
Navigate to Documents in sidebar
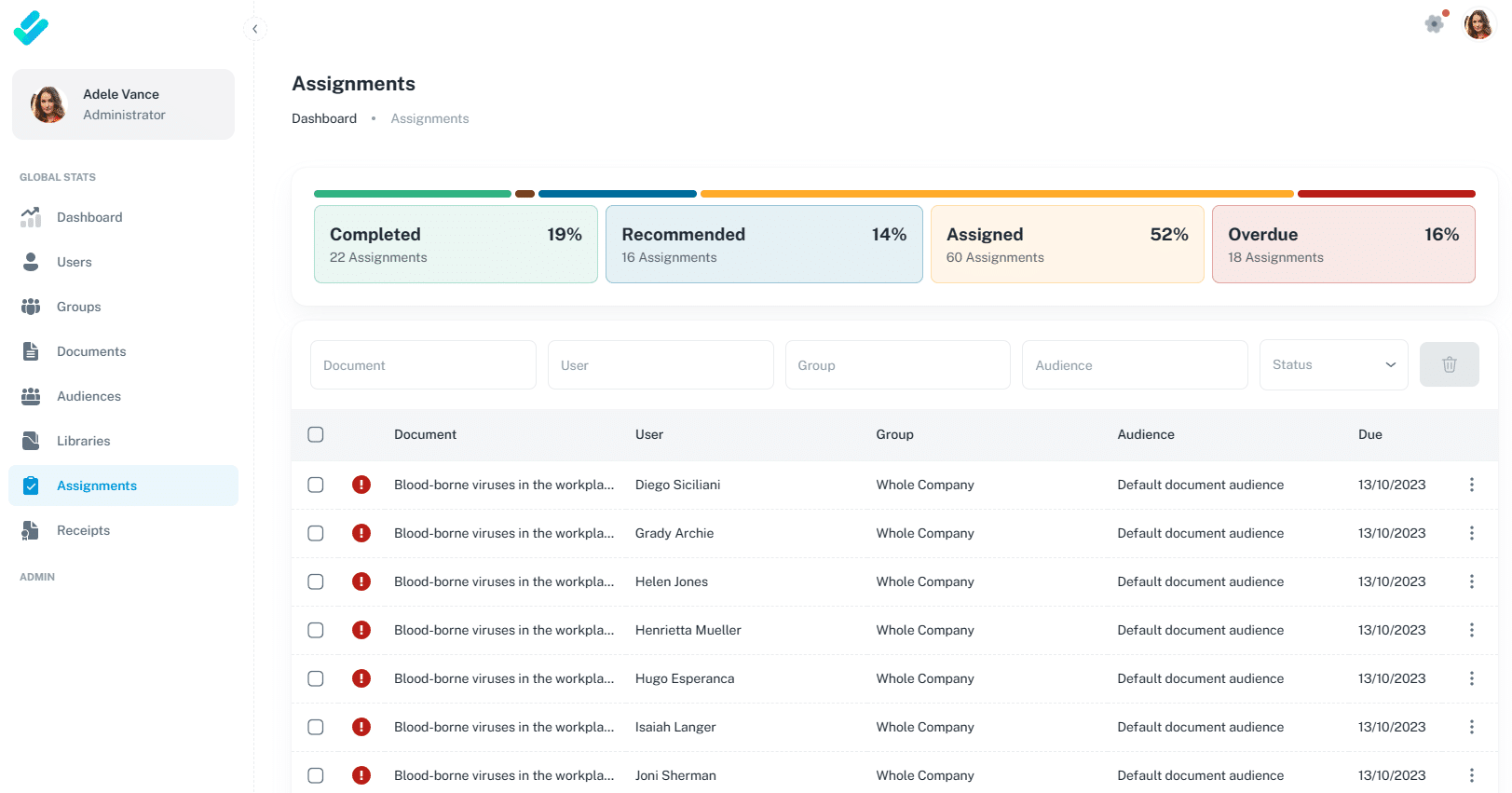(x=123, y=351)
